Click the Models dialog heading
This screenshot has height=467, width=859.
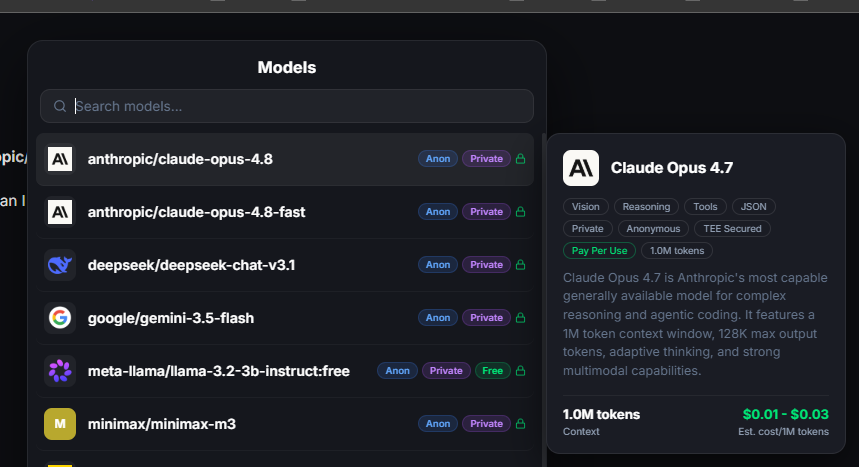pyautogui.click(x=287, y=67)
